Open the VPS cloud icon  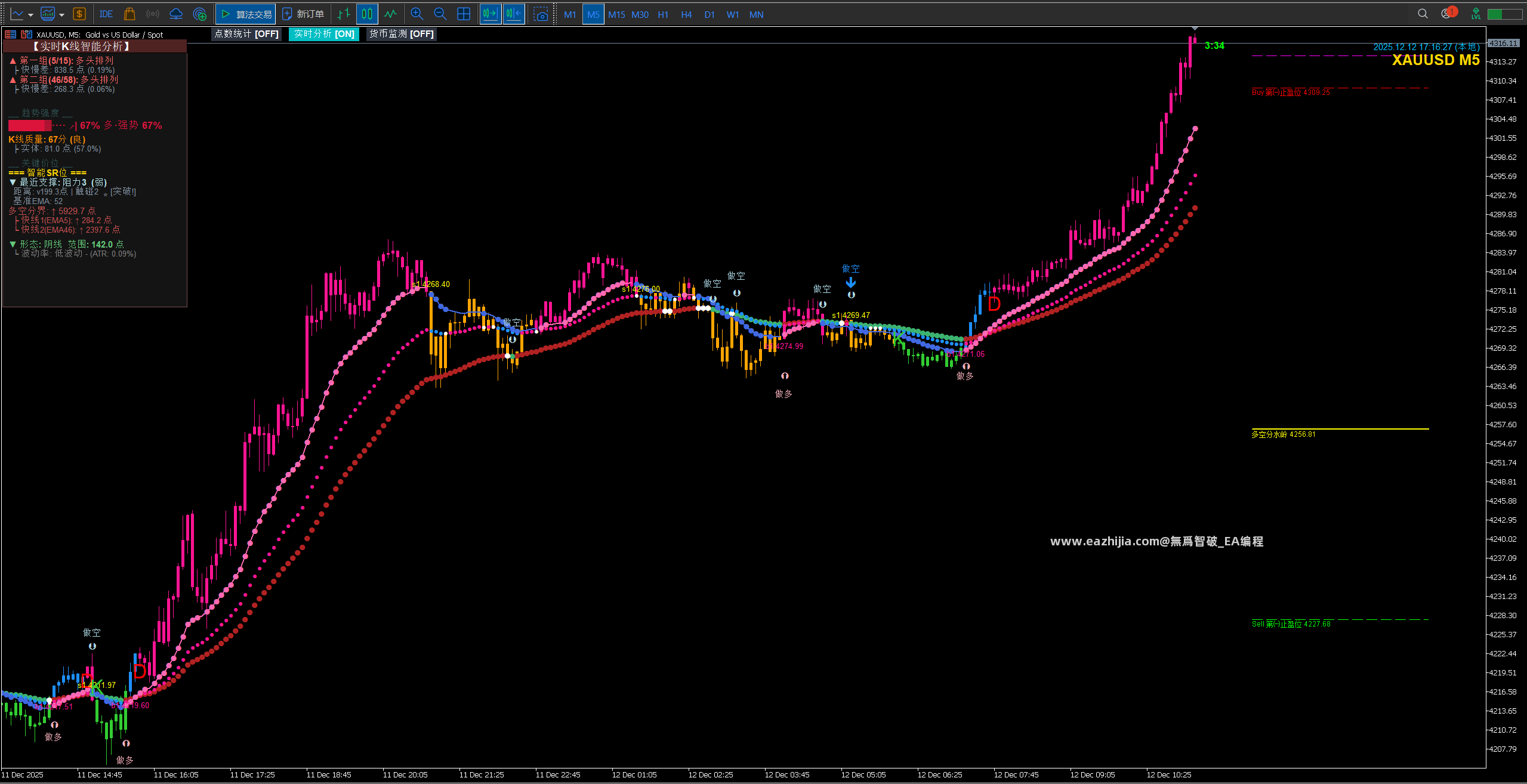(x=176, y=14)
